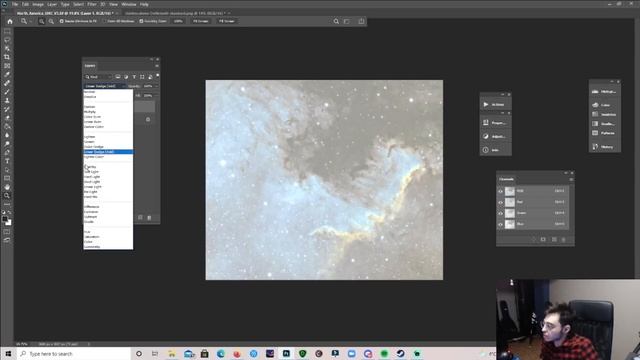Select the Pen tool
The image size is (640, 360).
click(x=7, y=152)
